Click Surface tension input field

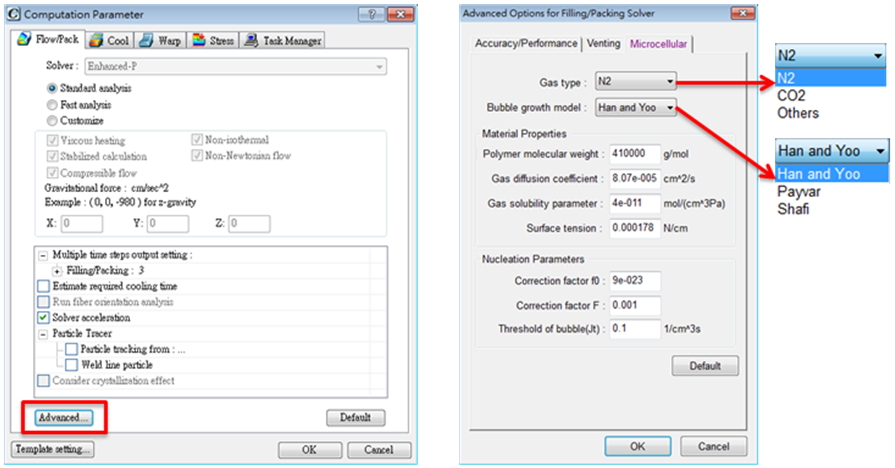point(635,228)
